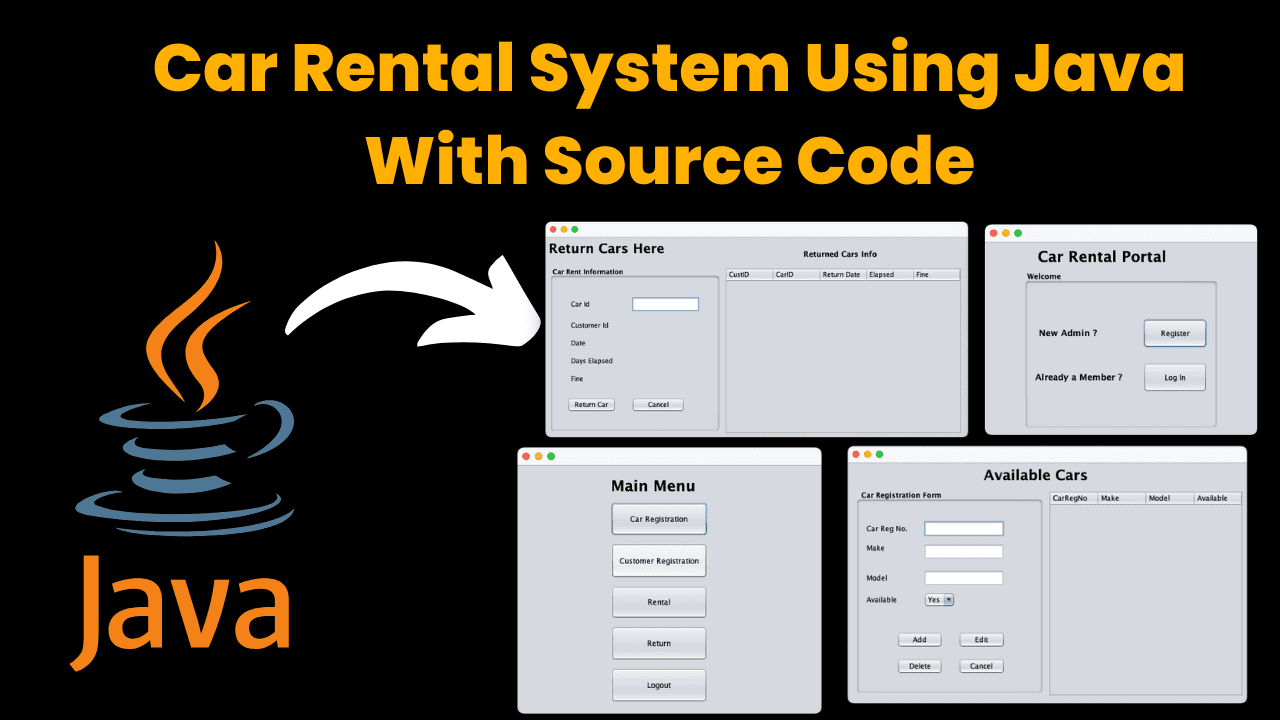Click Return button in Main Menu
Viewport: 1280px width, 720px height.
[659, 643]
